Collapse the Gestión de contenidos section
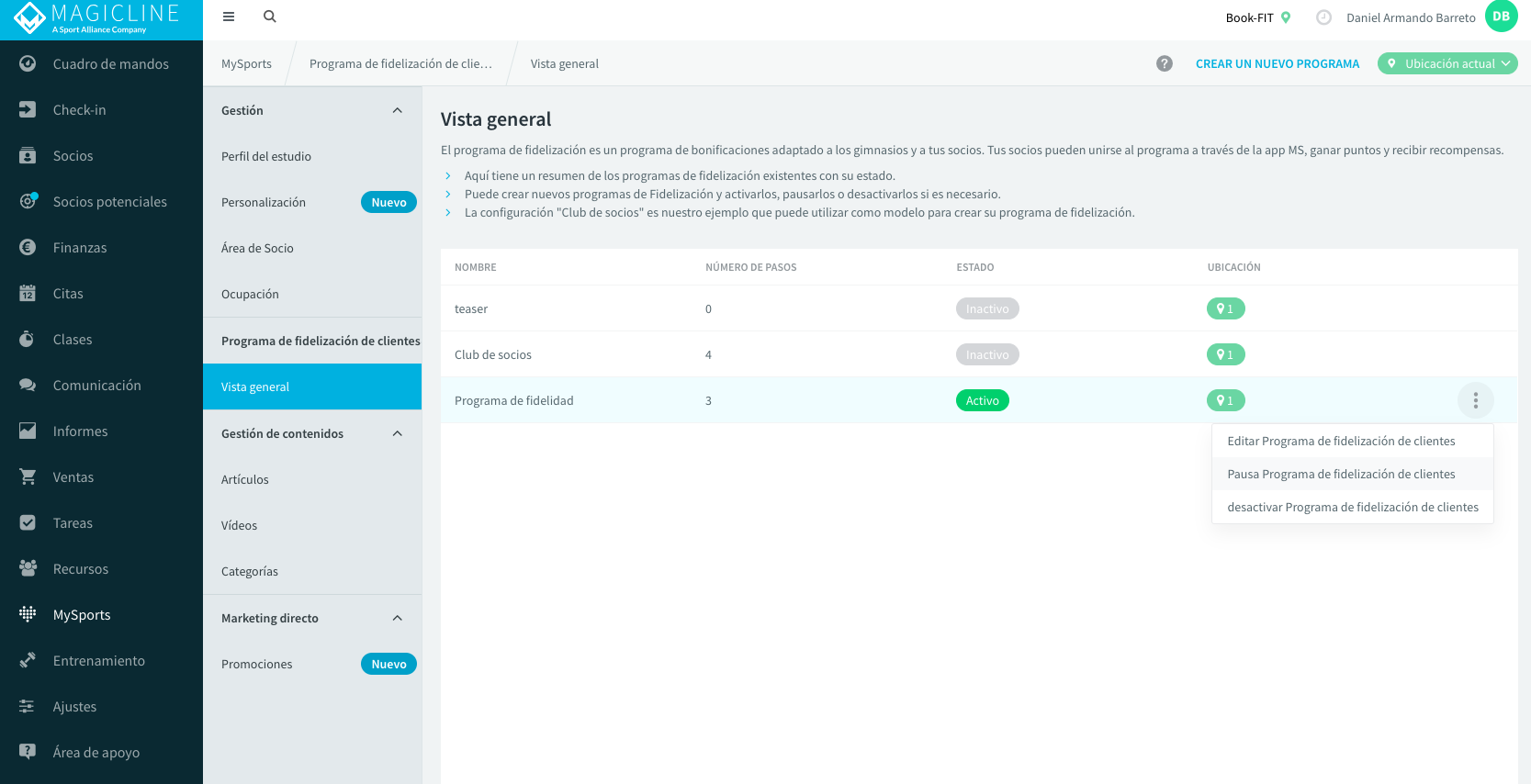The image size is (1531, 784). (x=398, y=433)
